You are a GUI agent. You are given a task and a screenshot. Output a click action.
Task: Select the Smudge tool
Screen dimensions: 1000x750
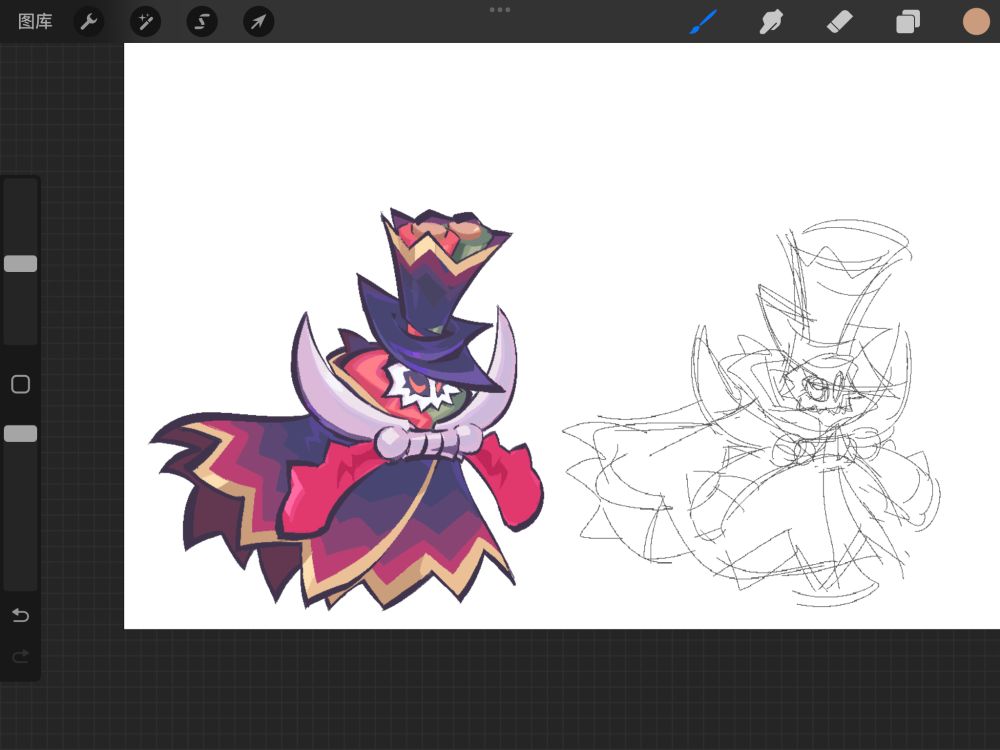[x=771, y=22]
